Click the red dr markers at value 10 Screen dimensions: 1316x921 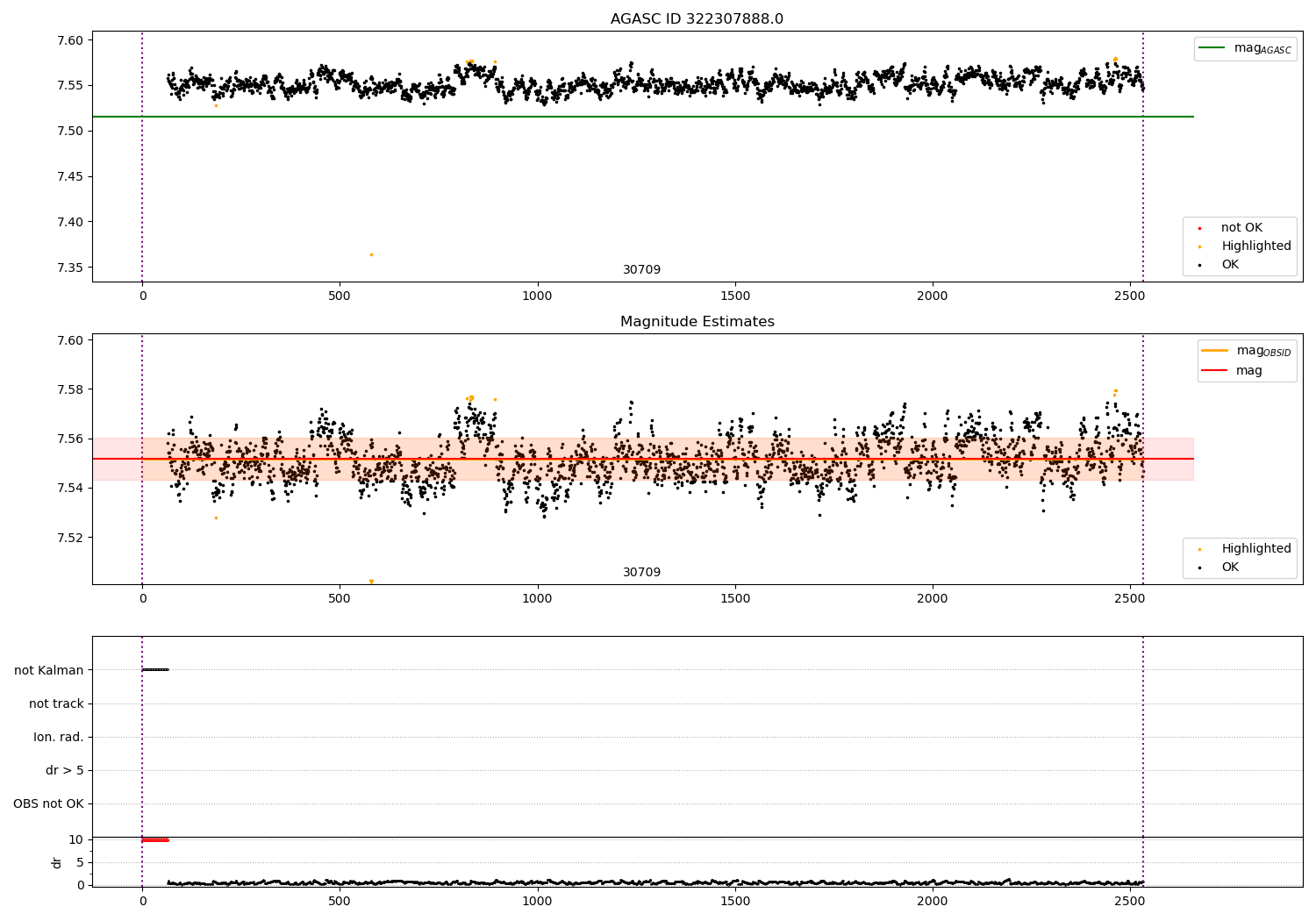(x=155, y=839)
